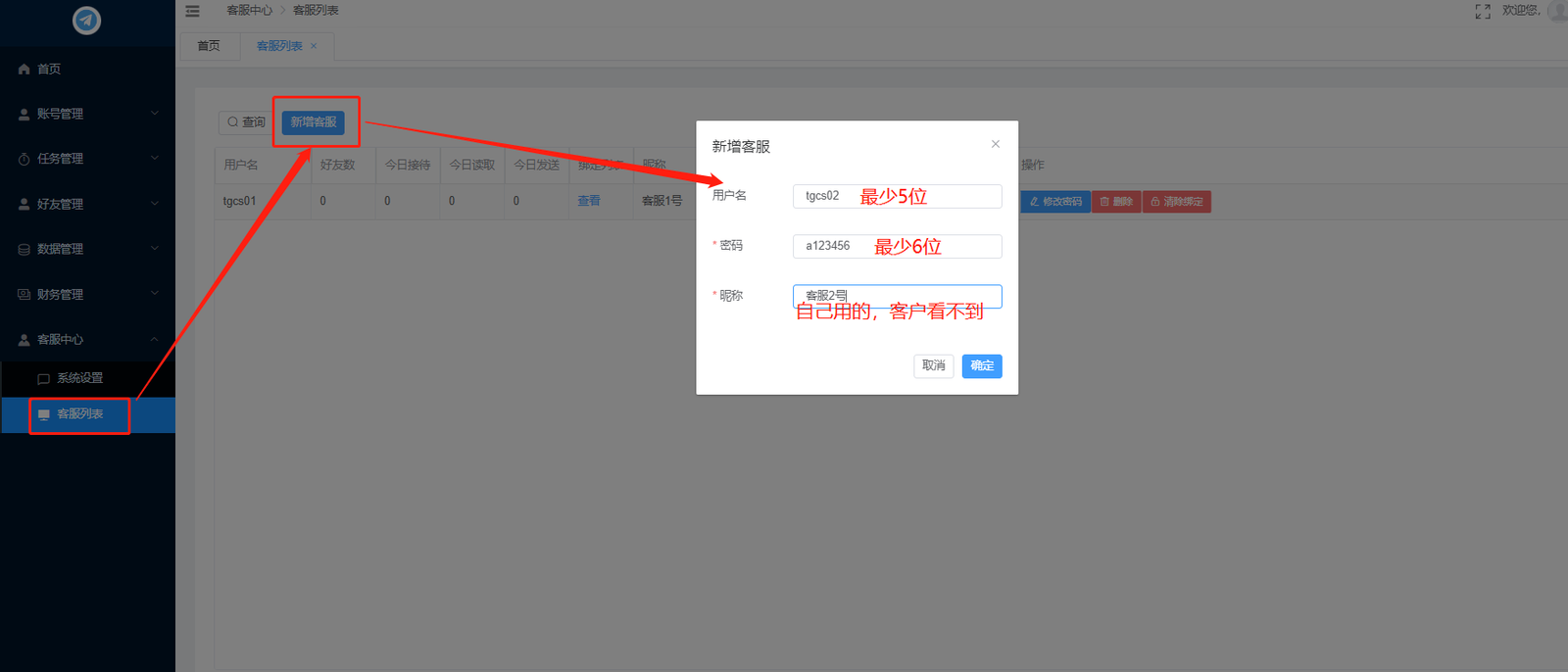Toggle the hamburger sidebar collapse icon
The height and width of the screenshot is (672, 1568).
coord(192,11)
